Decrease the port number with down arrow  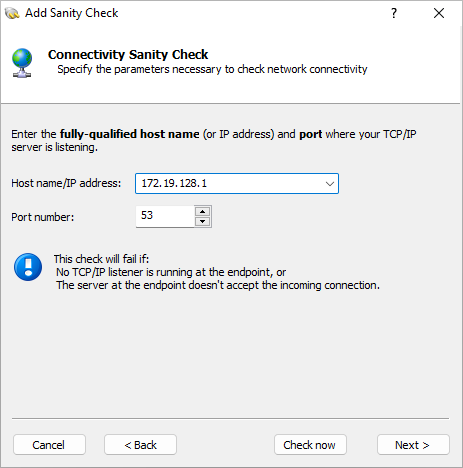click(x=202, y=221)
